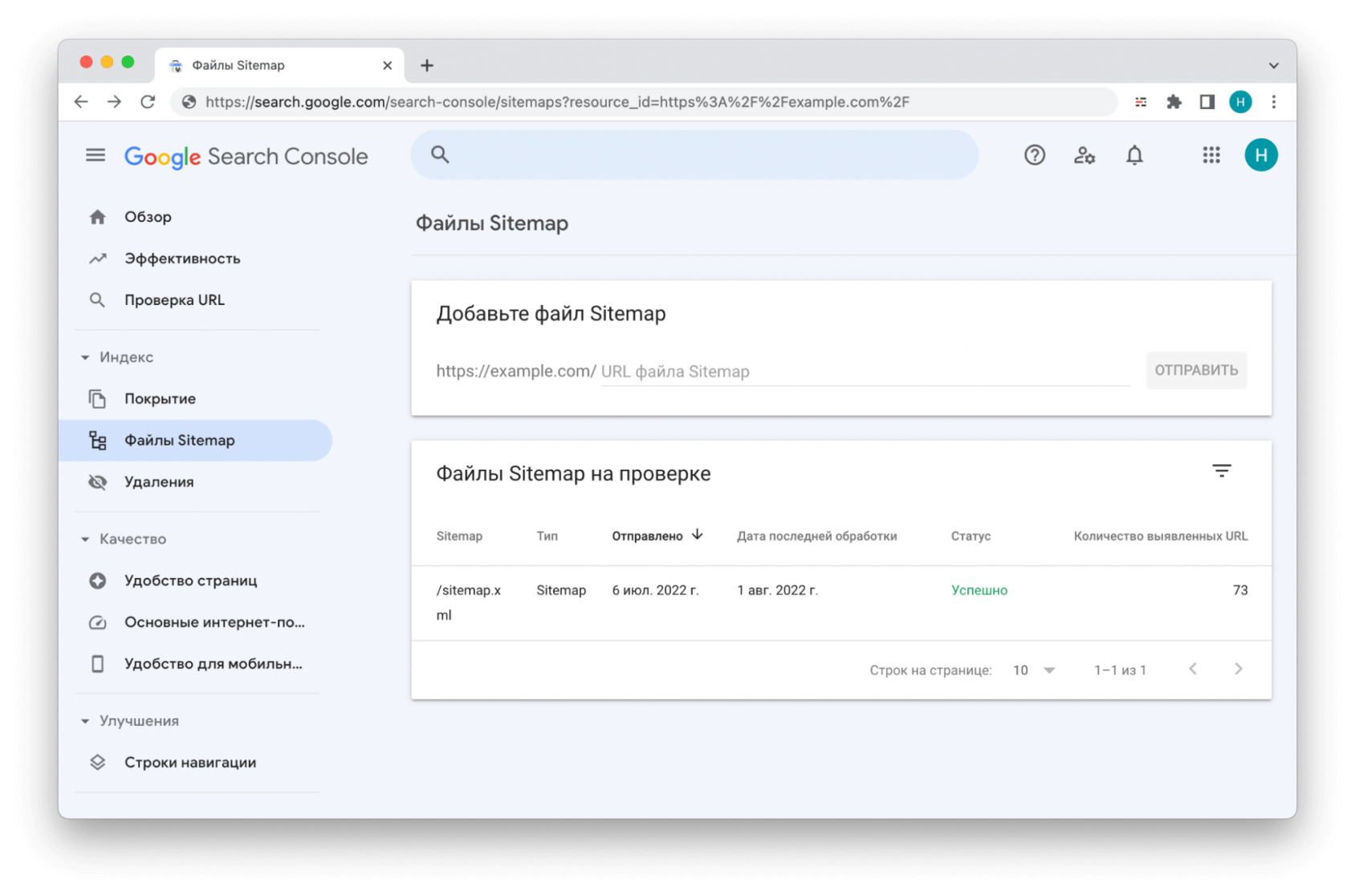
Task: Click the 73 discovered URLs value
Action: click(1240, 590)
